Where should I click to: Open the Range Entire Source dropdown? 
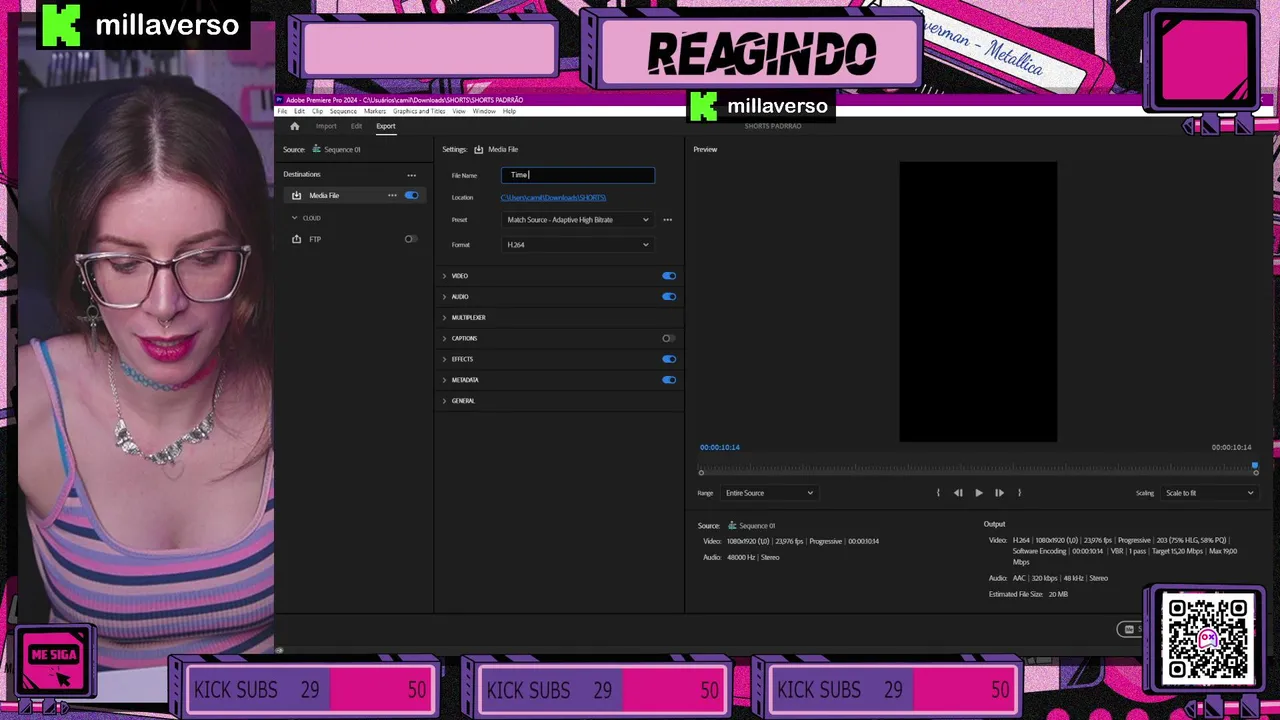click(769, 493)
